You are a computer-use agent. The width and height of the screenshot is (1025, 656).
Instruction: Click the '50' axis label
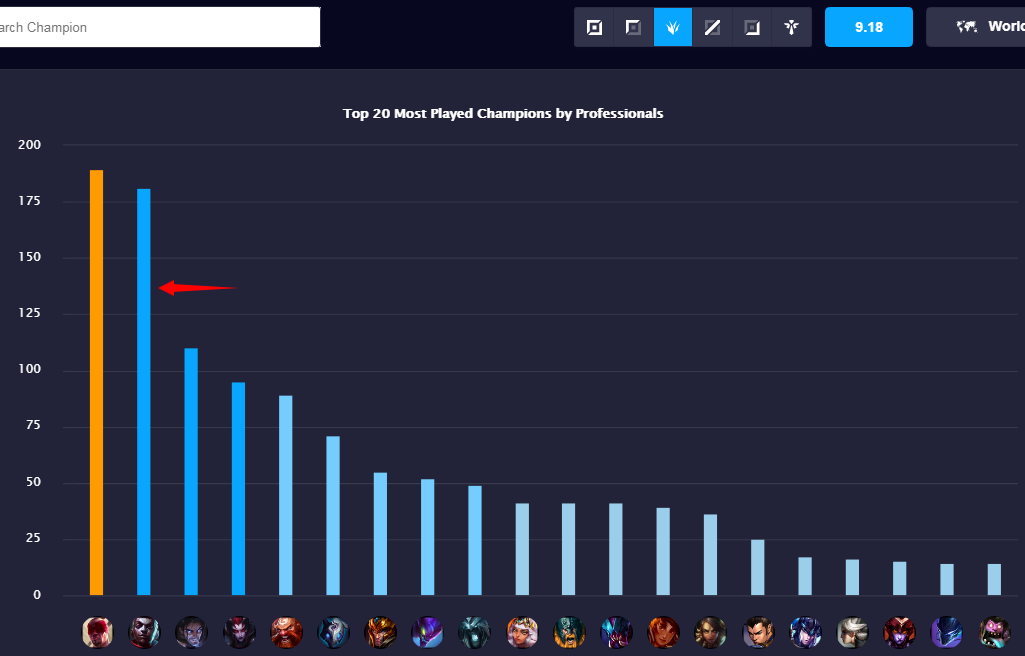[33, 482]
